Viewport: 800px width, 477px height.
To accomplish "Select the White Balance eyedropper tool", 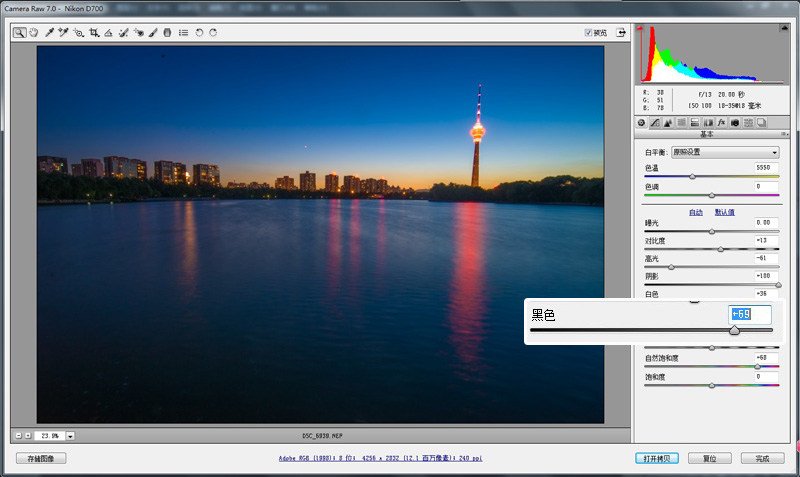I will click(x=49, y=33).
